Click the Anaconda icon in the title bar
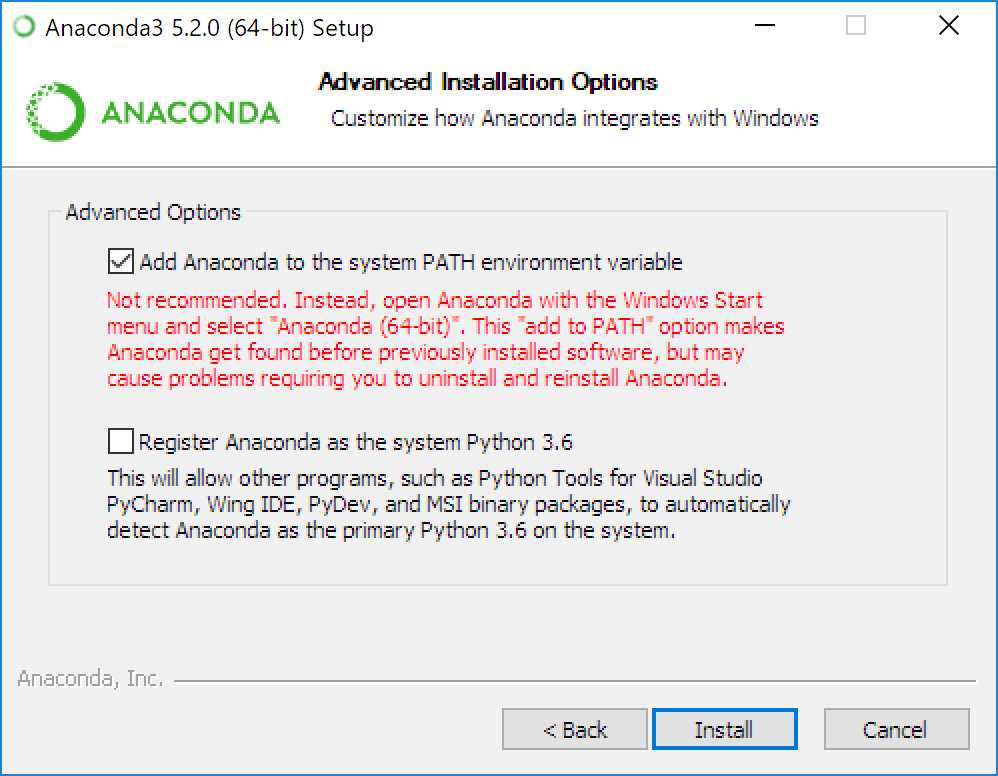 [x=24, y=27]
